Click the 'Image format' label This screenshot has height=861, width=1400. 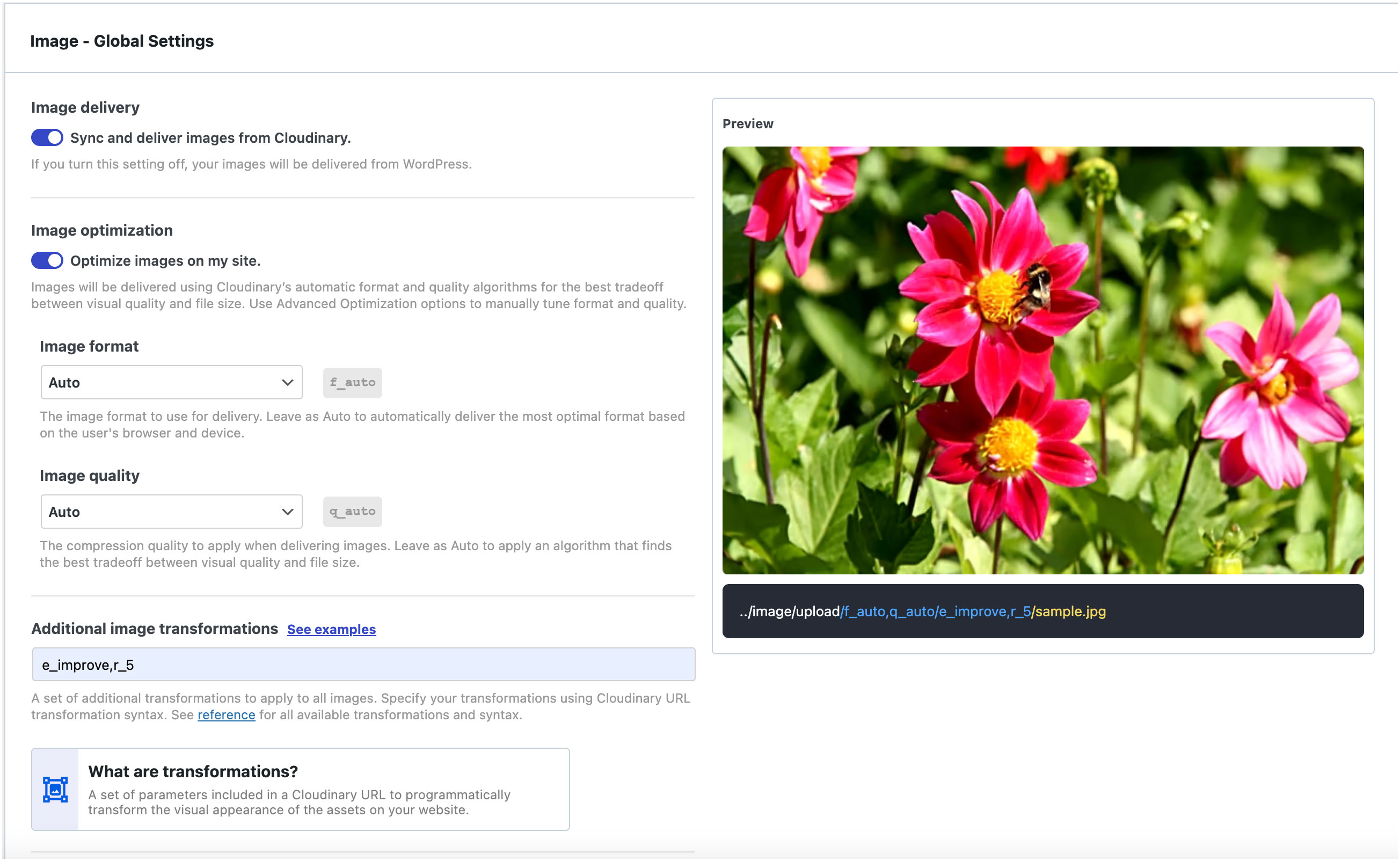90,347
